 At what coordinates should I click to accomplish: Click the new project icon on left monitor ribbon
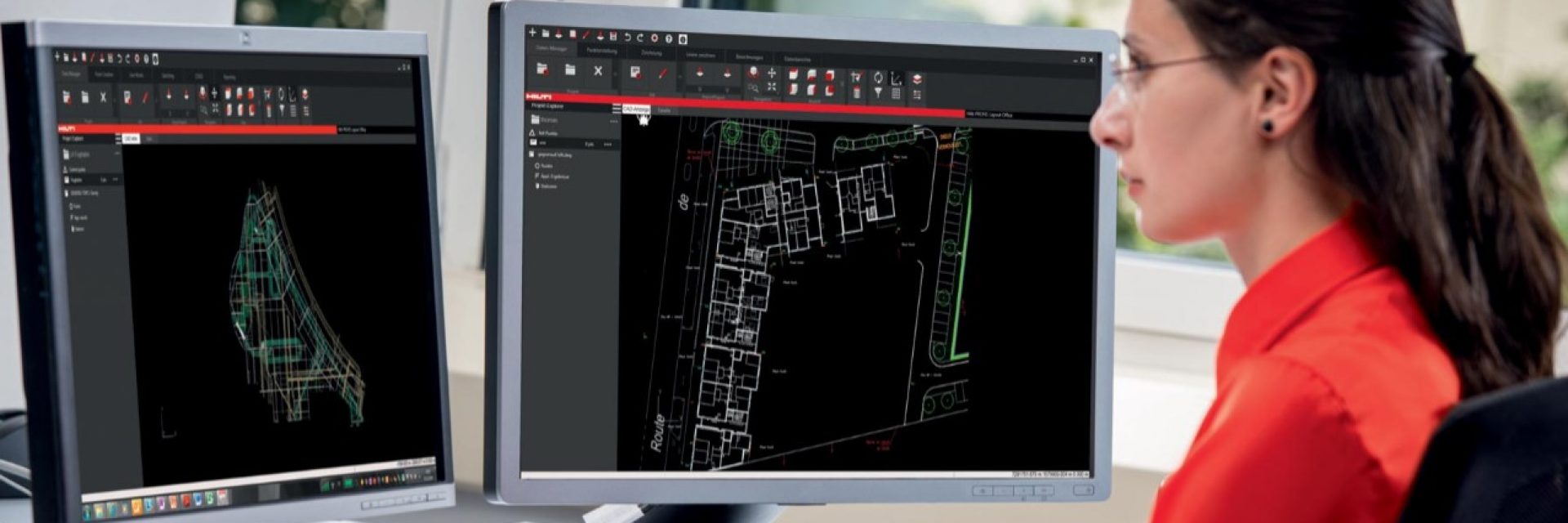(x=67, y=96)
